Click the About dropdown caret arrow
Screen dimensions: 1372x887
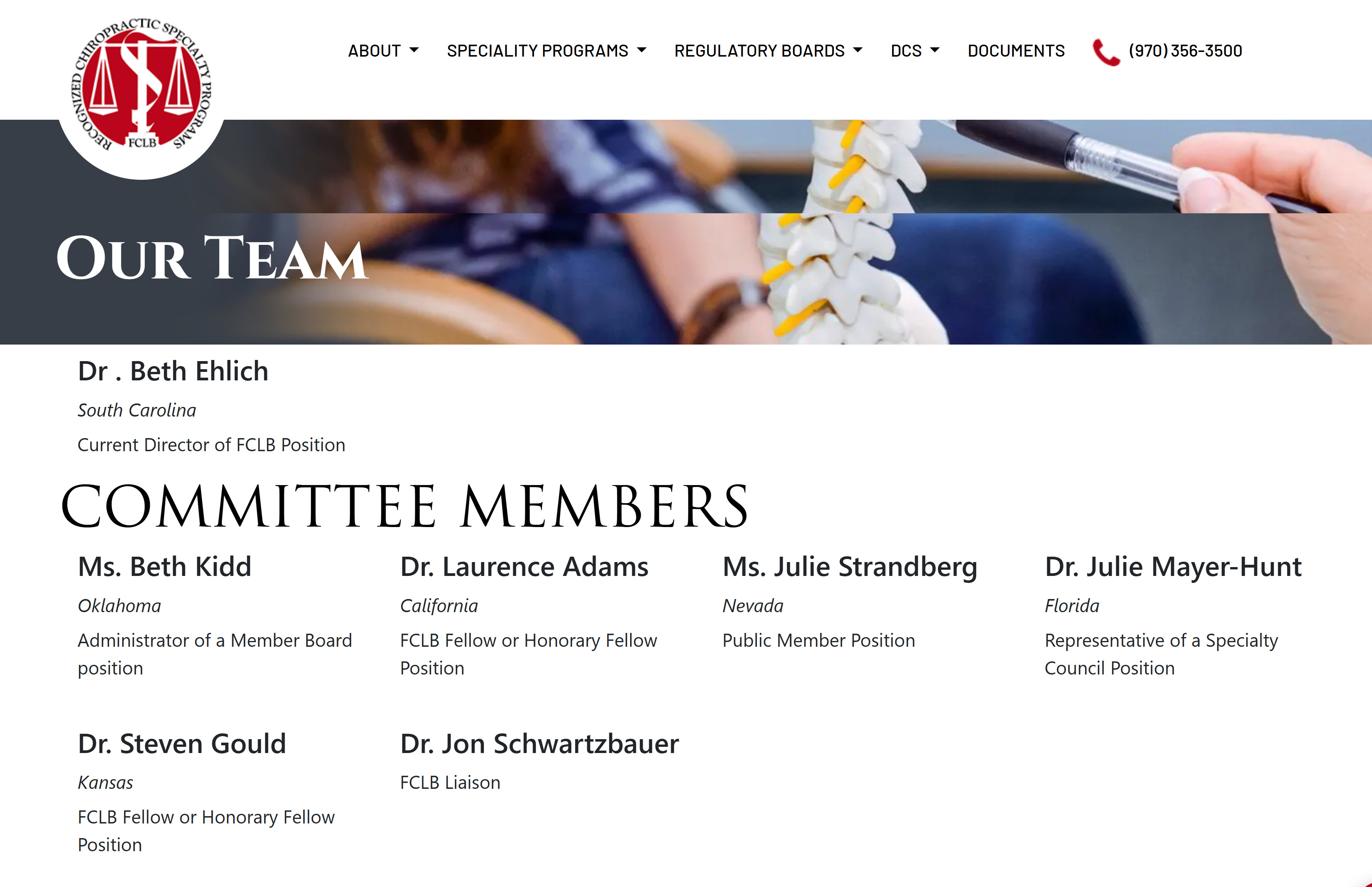[x=414, y=51]
